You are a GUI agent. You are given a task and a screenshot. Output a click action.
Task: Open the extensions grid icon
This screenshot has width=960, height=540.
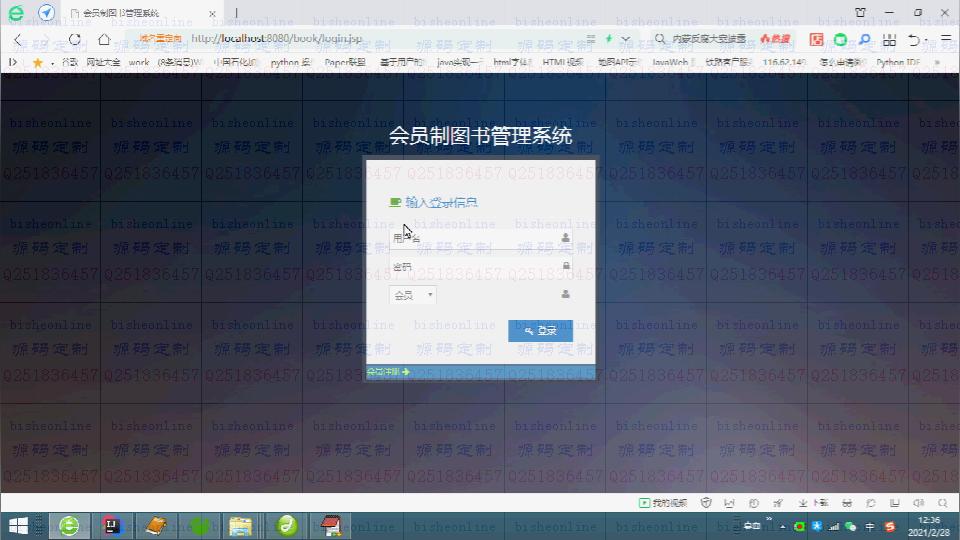coord(889,40)
